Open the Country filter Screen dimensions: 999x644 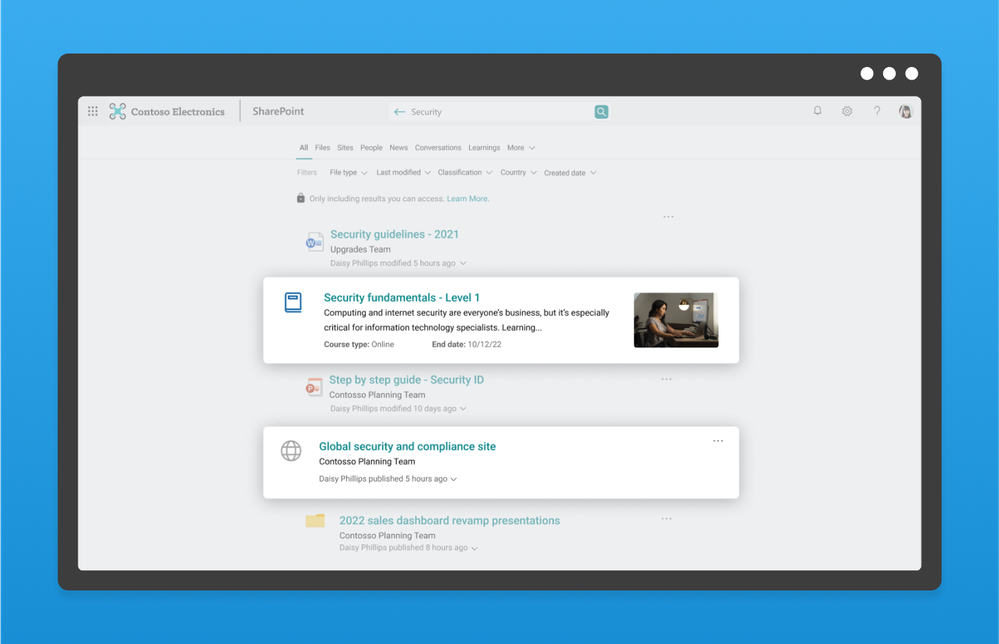pyautogui.click(x=519, y=173)
